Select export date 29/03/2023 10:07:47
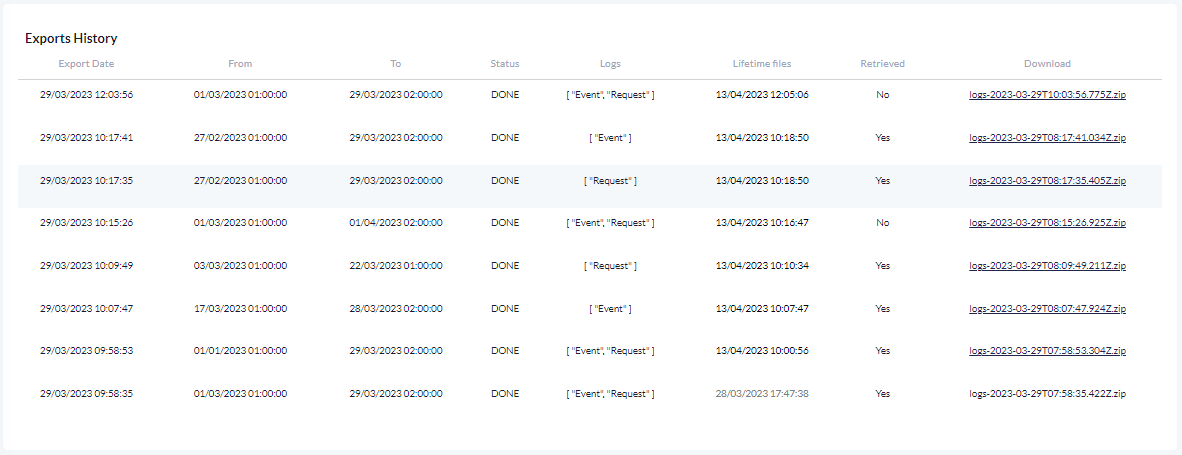The height and width of the screenshot is (455, 1182). point(87,309)
